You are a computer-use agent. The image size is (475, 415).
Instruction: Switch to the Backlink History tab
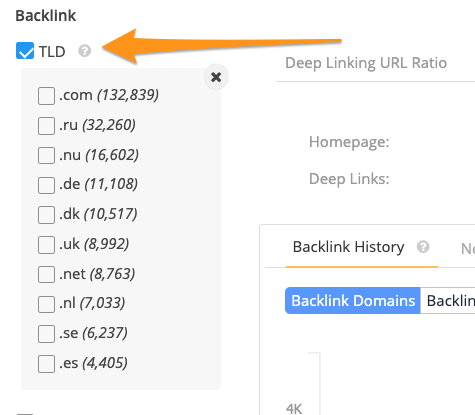coord(348,247)
